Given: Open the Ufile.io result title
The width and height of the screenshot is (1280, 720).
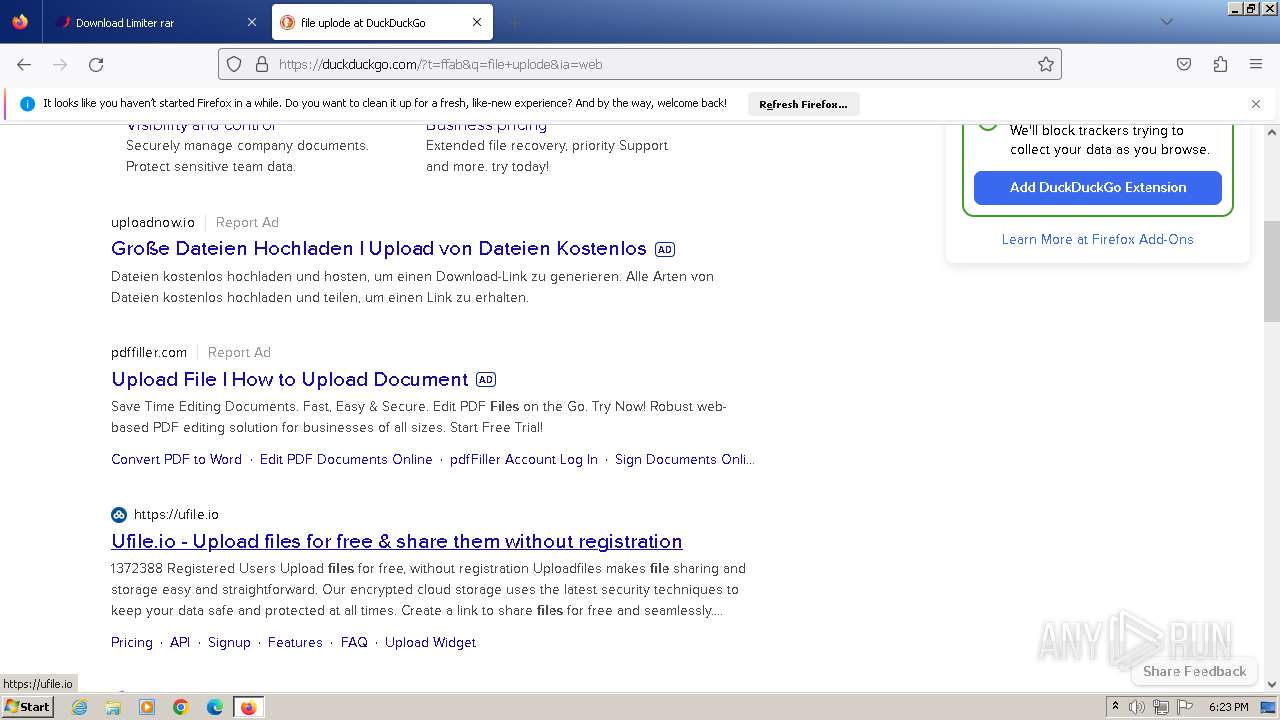Looking at the screenshot, I should [397, 541].
